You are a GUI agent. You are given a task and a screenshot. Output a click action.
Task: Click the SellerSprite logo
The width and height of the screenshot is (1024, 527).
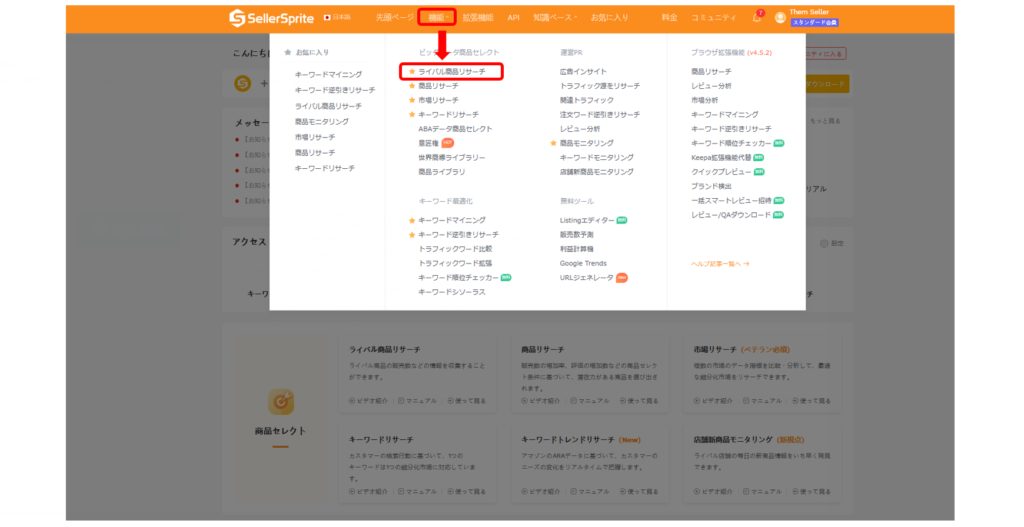point(268,18)
